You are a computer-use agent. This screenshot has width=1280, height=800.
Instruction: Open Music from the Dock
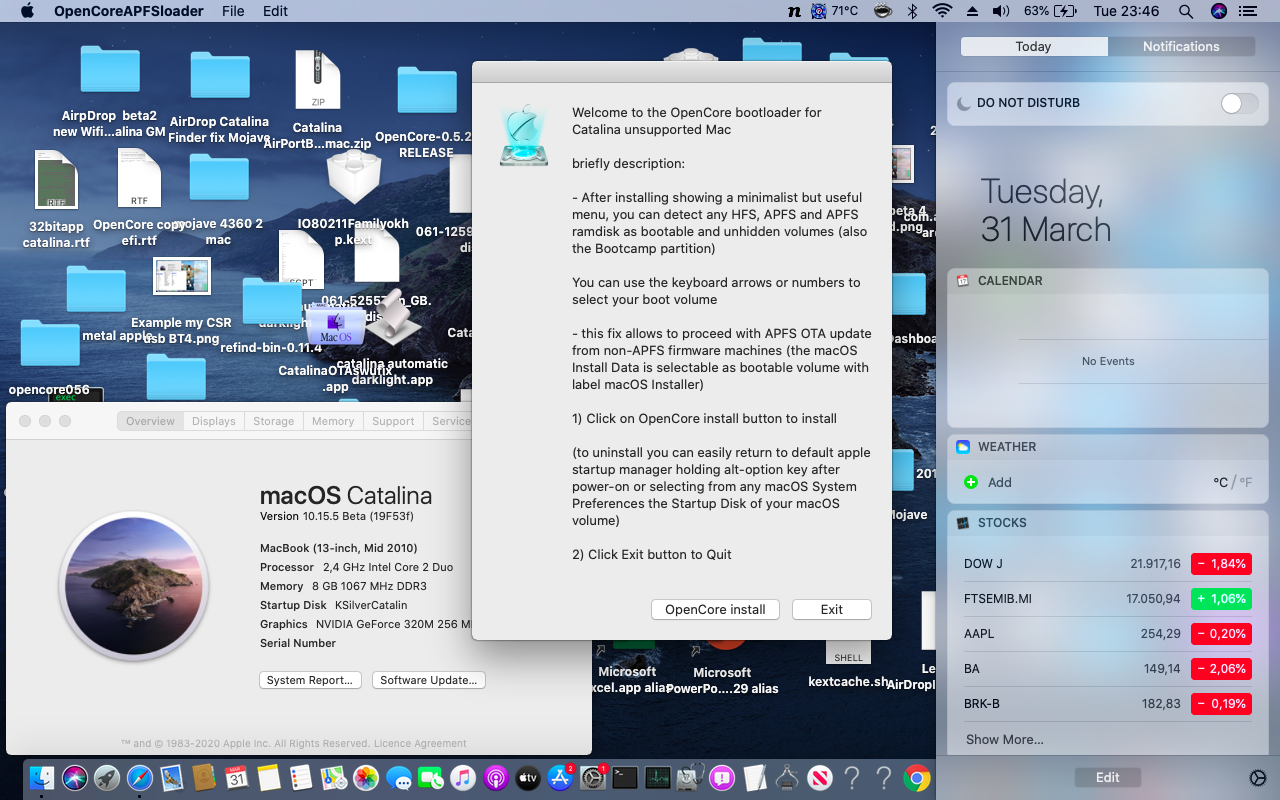[463, 777]
